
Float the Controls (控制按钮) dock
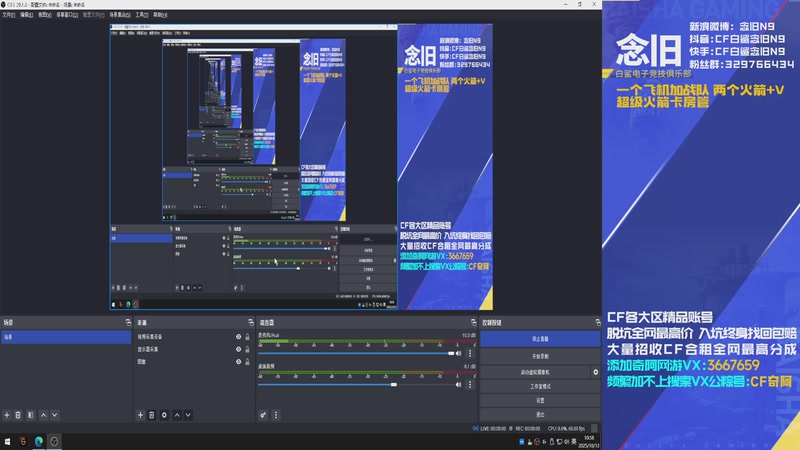point(597,322)
